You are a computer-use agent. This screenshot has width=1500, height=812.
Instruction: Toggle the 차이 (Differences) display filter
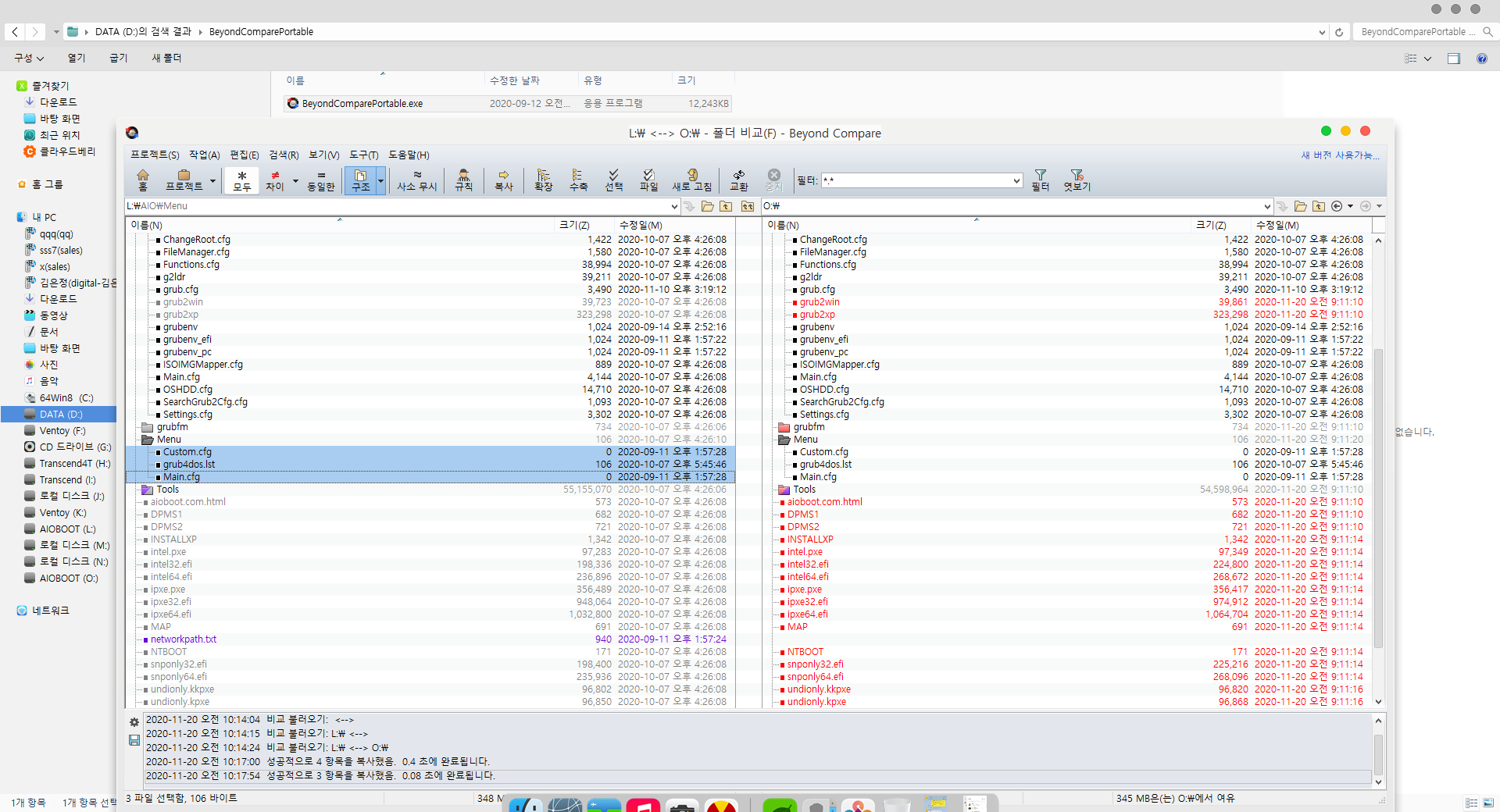pos(275,180)
